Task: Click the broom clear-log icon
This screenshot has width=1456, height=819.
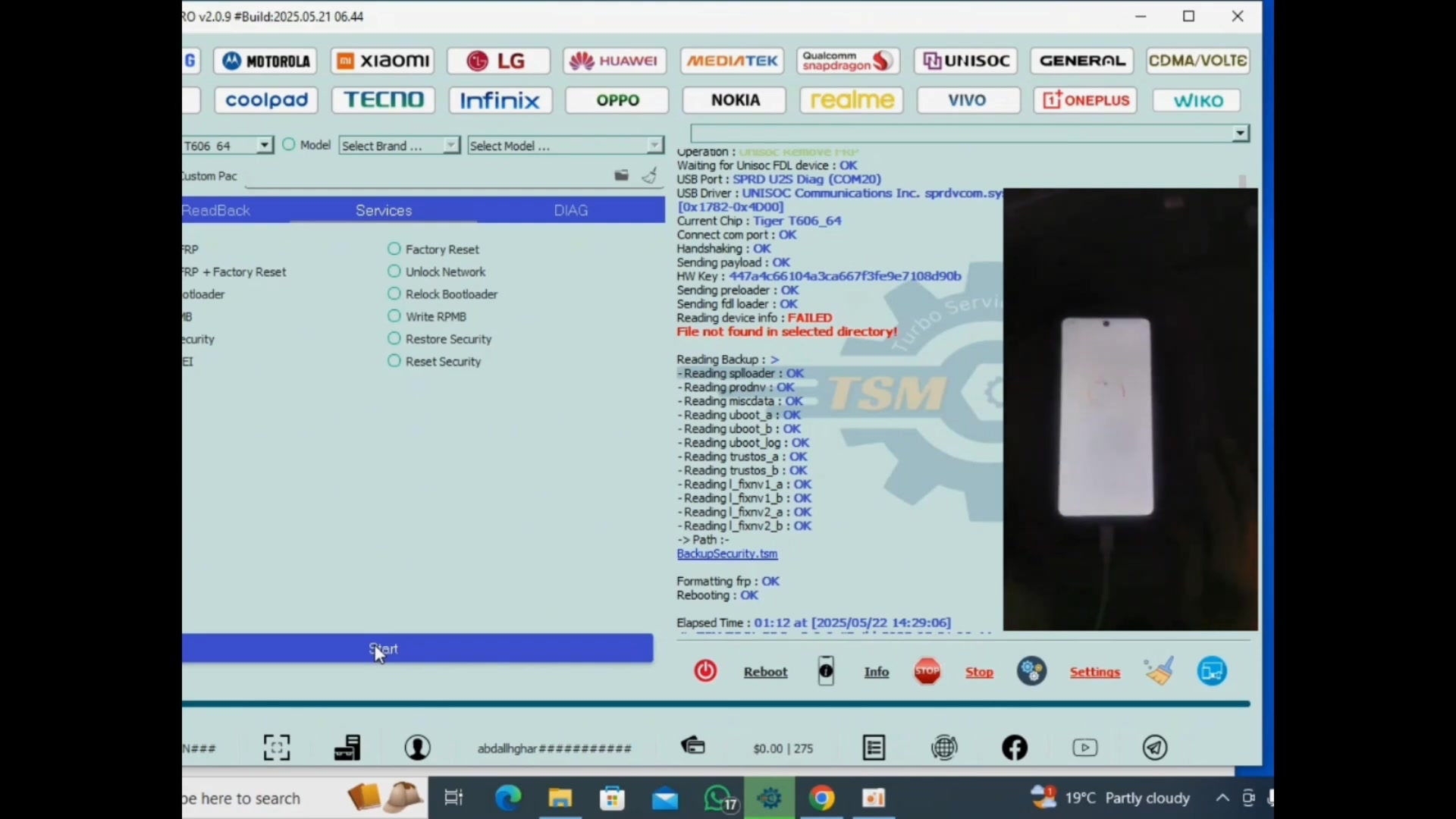Action: click(x=1159, y=671)
